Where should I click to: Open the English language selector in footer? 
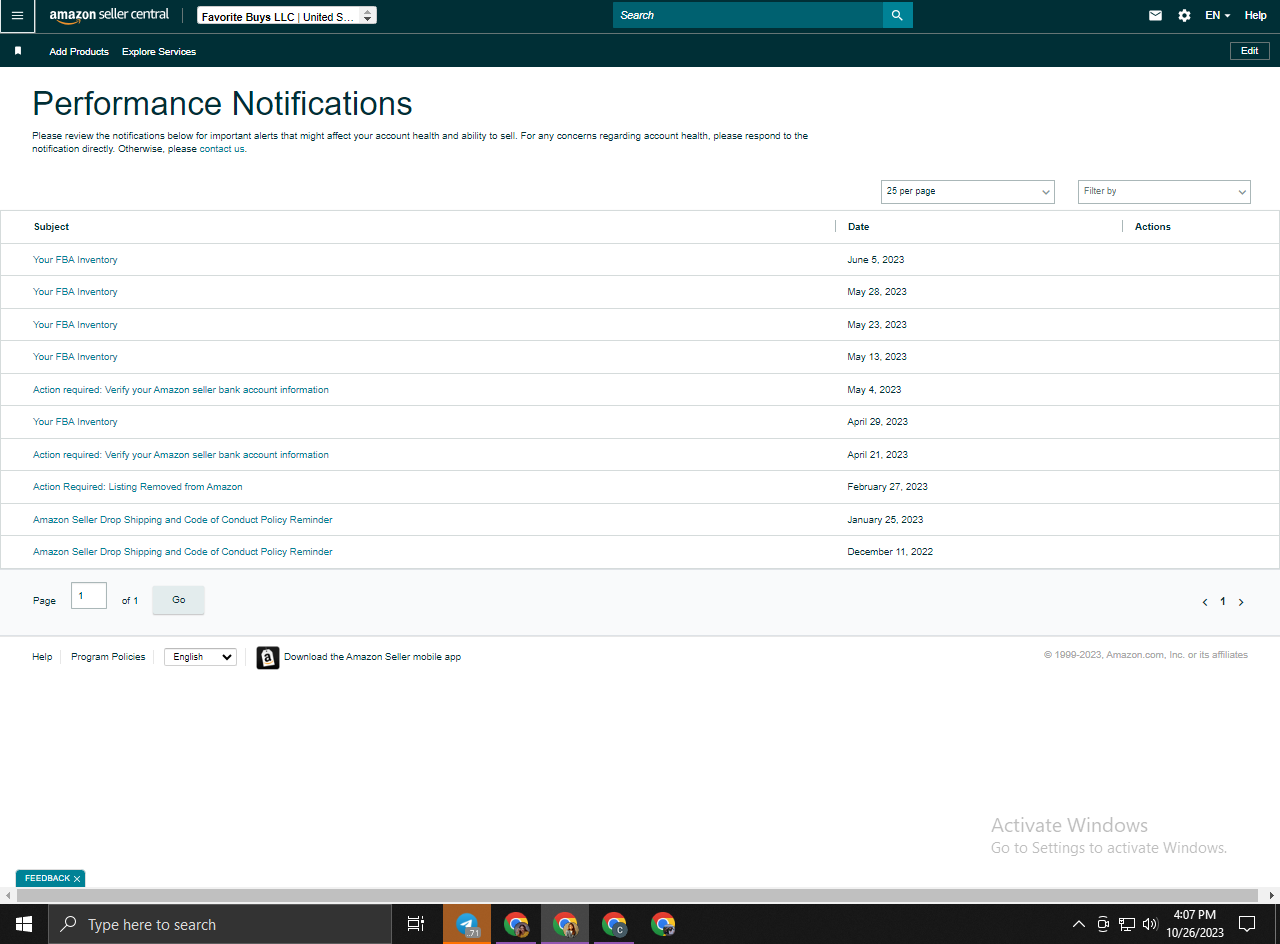[200, 657]
